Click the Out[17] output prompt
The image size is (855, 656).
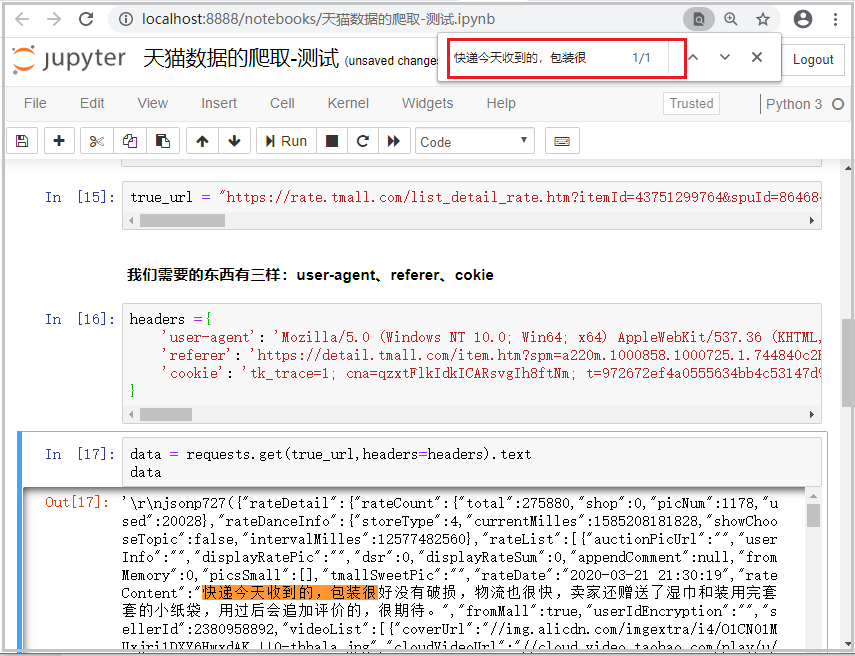coord(77,502)
